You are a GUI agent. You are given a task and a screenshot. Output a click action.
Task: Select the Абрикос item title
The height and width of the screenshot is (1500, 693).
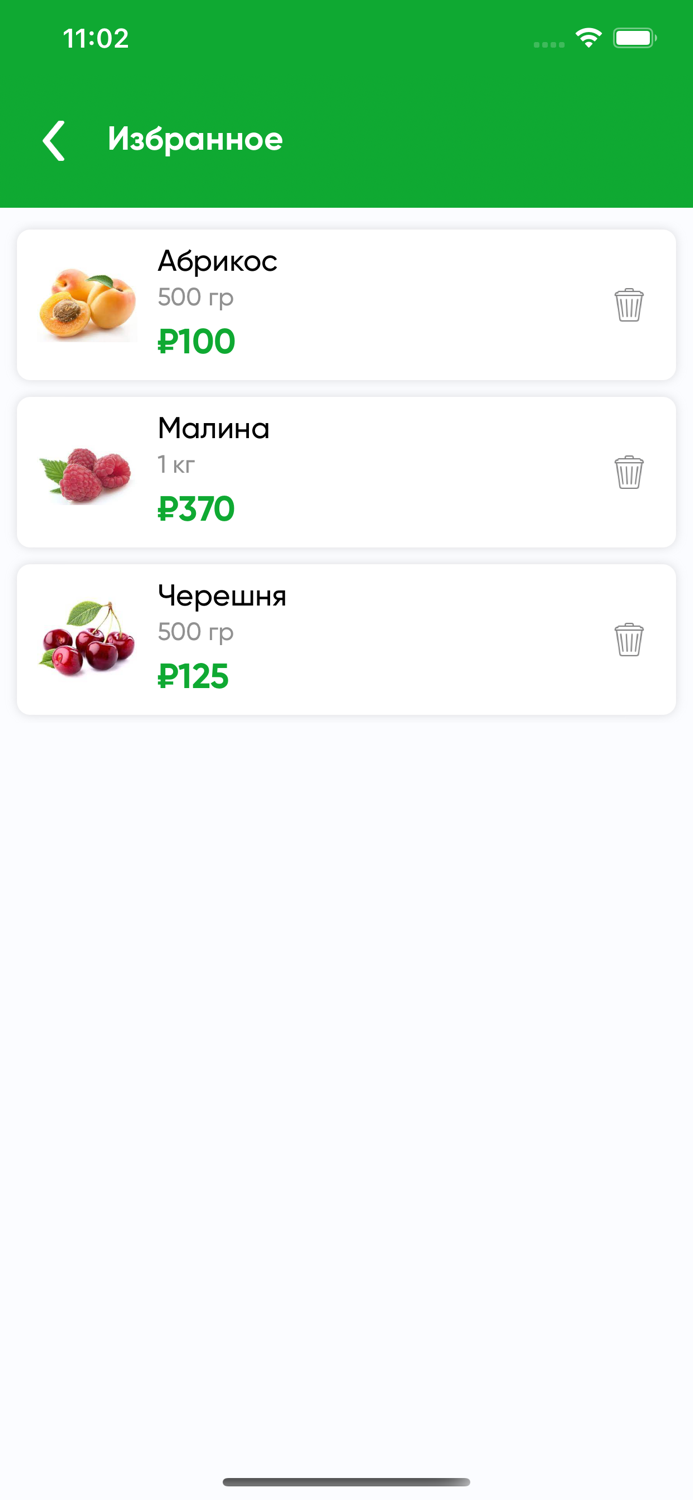pos(217,261)
